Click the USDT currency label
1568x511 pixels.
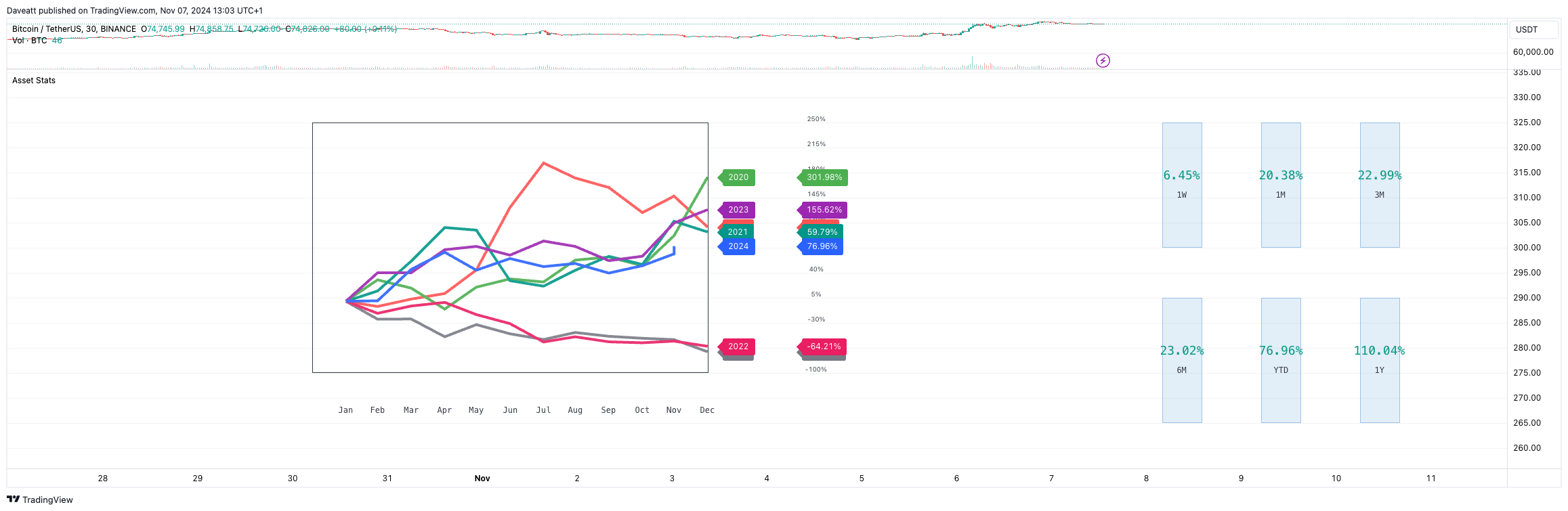pos(1534,30)
